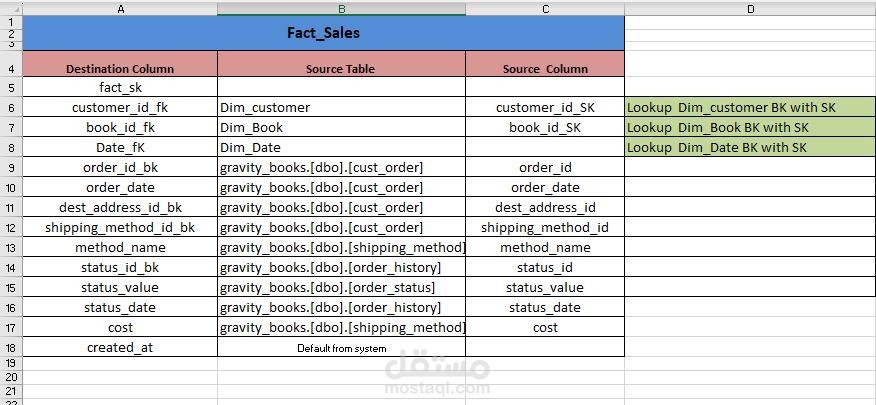Select the column B header
The image size is (876, 405).
[x=341, y=9]
